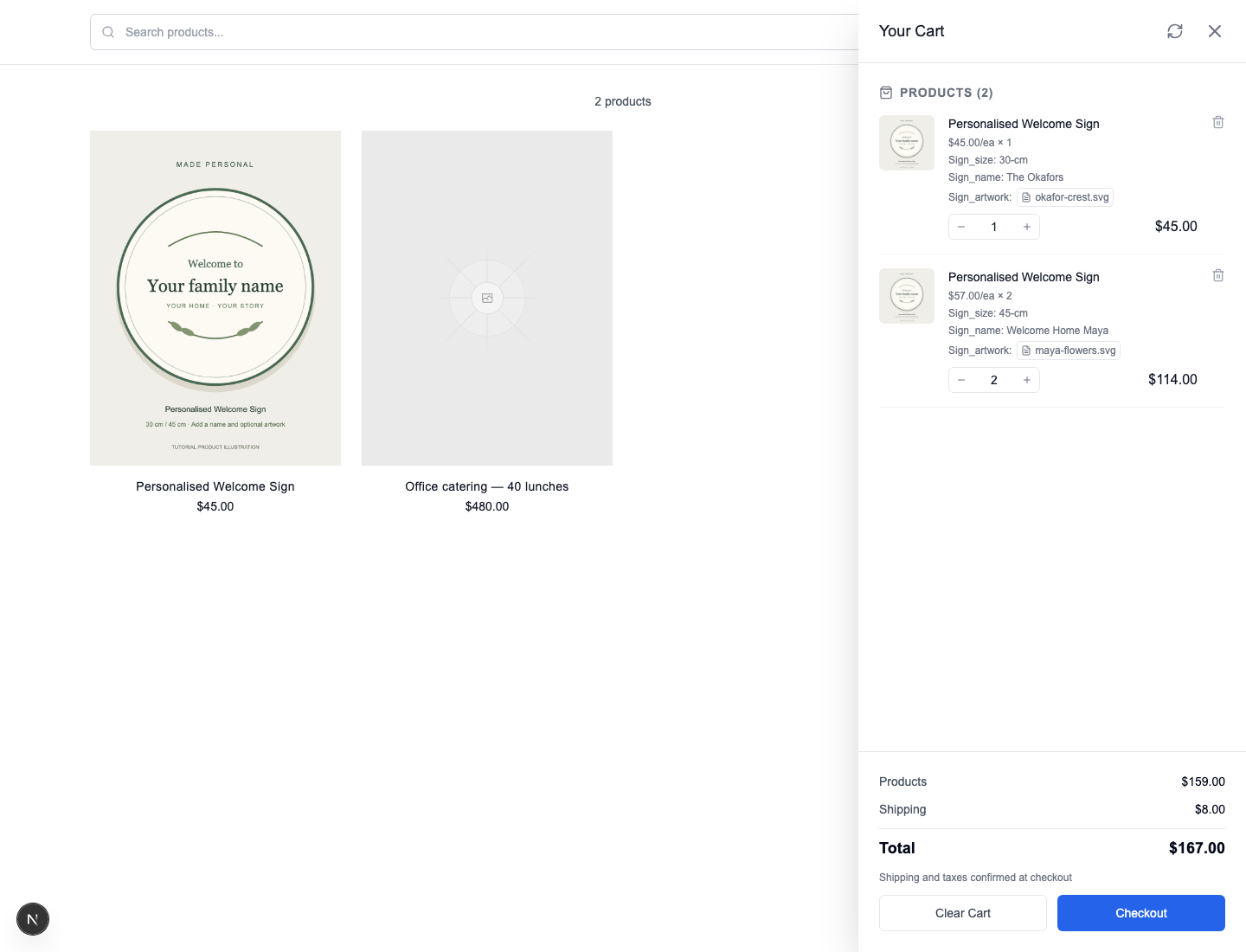
Task: Increase quantity of The Okafors sign
Action: [x=1027, y=227]
